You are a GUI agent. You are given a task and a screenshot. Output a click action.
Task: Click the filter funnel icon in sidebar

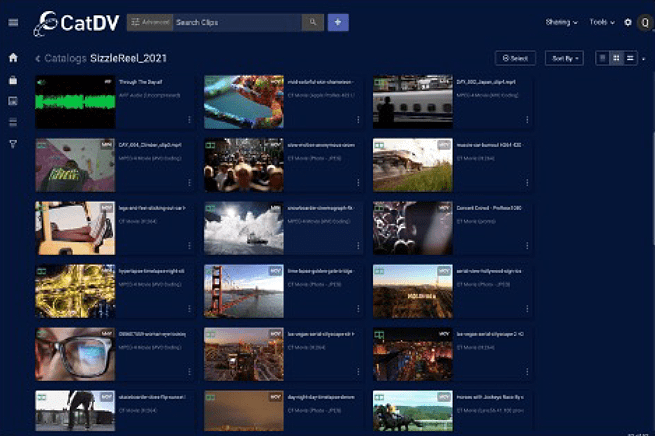[x=13, y=144]
